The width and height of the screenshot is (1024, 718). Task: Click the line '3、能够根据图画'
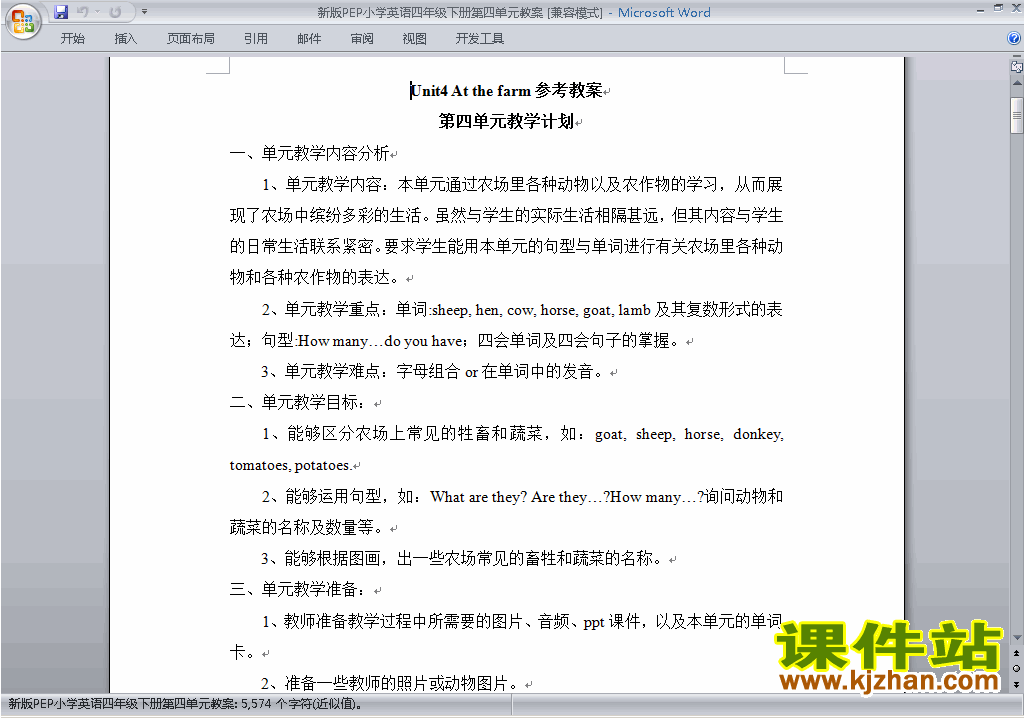pos(462,559)
